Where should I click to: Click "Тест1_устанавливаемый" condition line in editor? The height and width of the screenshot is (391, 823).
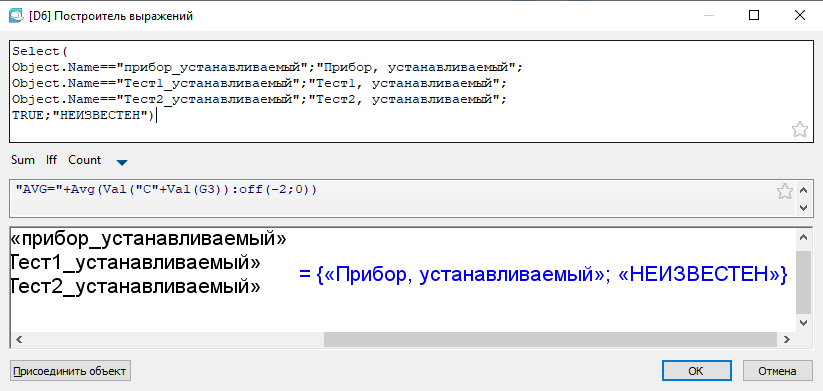260,83
